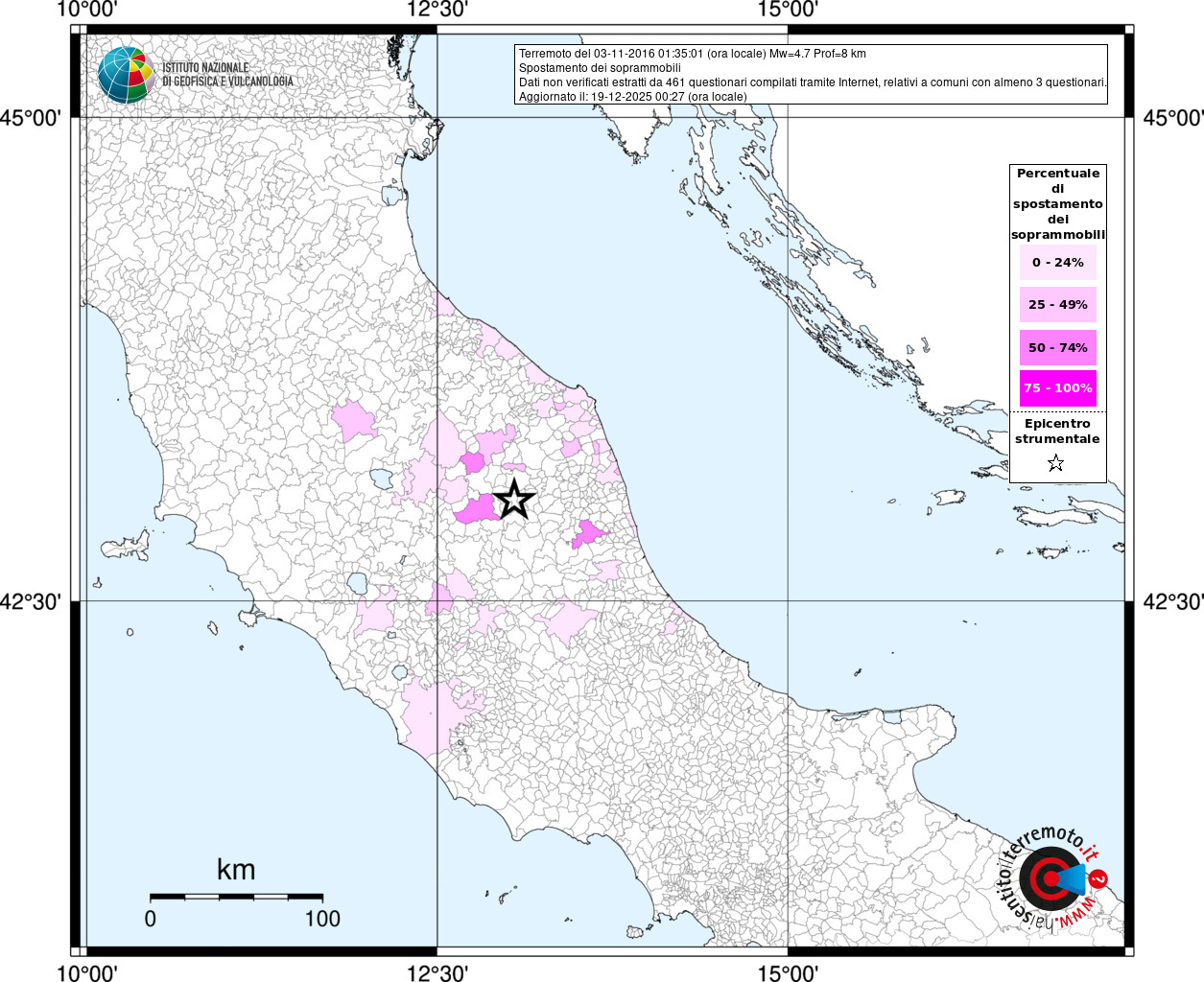Screen dimensions: 1204x982
Task: Click the 'Istituto Nazionale di Geofisica e Vulcanologia' text
Action: pos(227,75)
